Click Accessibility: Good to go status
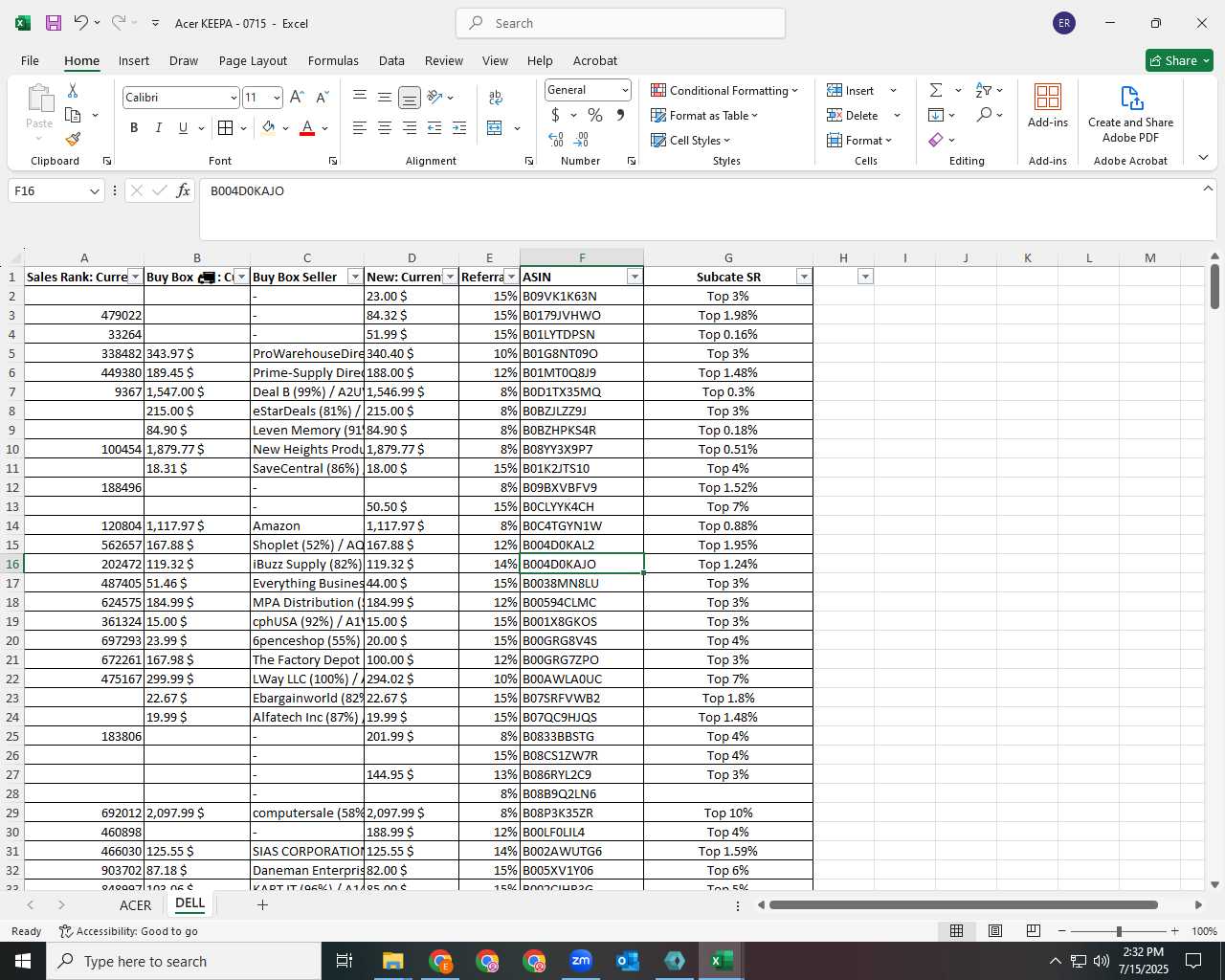 (x=128, y=931)
